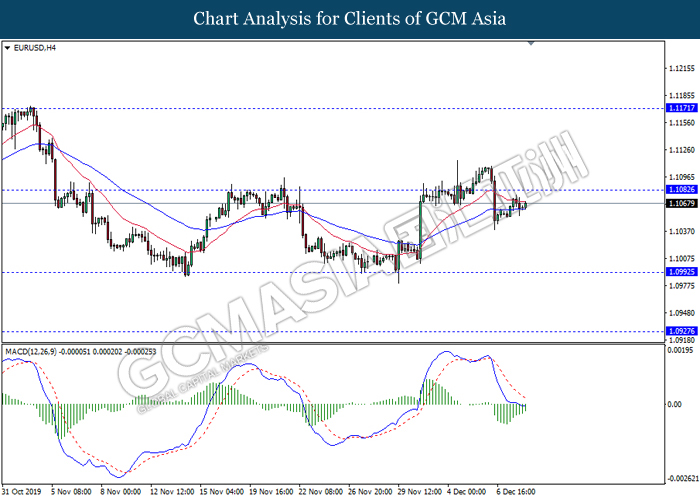Screen dimensions: 700x500
Task: Click the 1.09480 price axis value
Action: (681, 313)
